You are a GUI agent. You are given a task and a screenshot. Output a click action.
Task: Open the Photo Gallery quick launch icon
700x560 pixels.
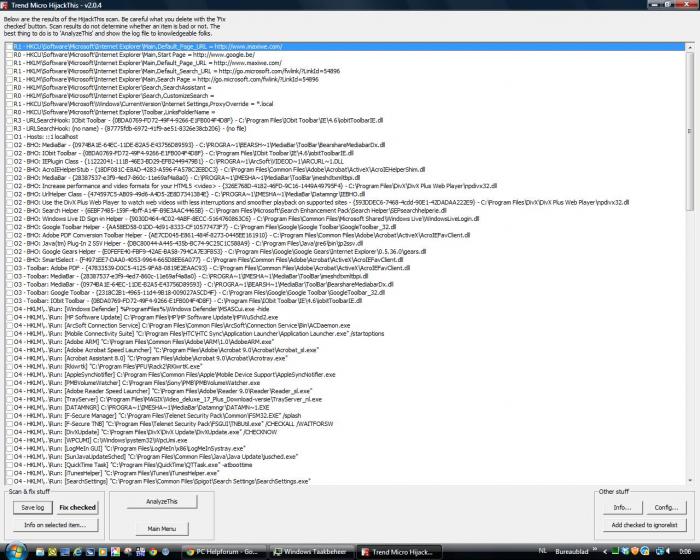pos(115,552)
